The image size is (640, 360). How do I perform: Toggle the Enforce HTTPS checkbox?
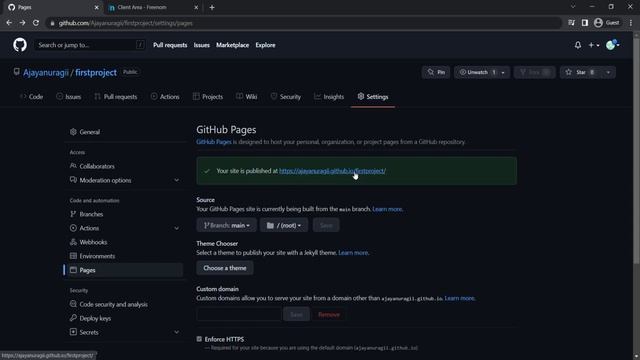(x=199, y=339)
